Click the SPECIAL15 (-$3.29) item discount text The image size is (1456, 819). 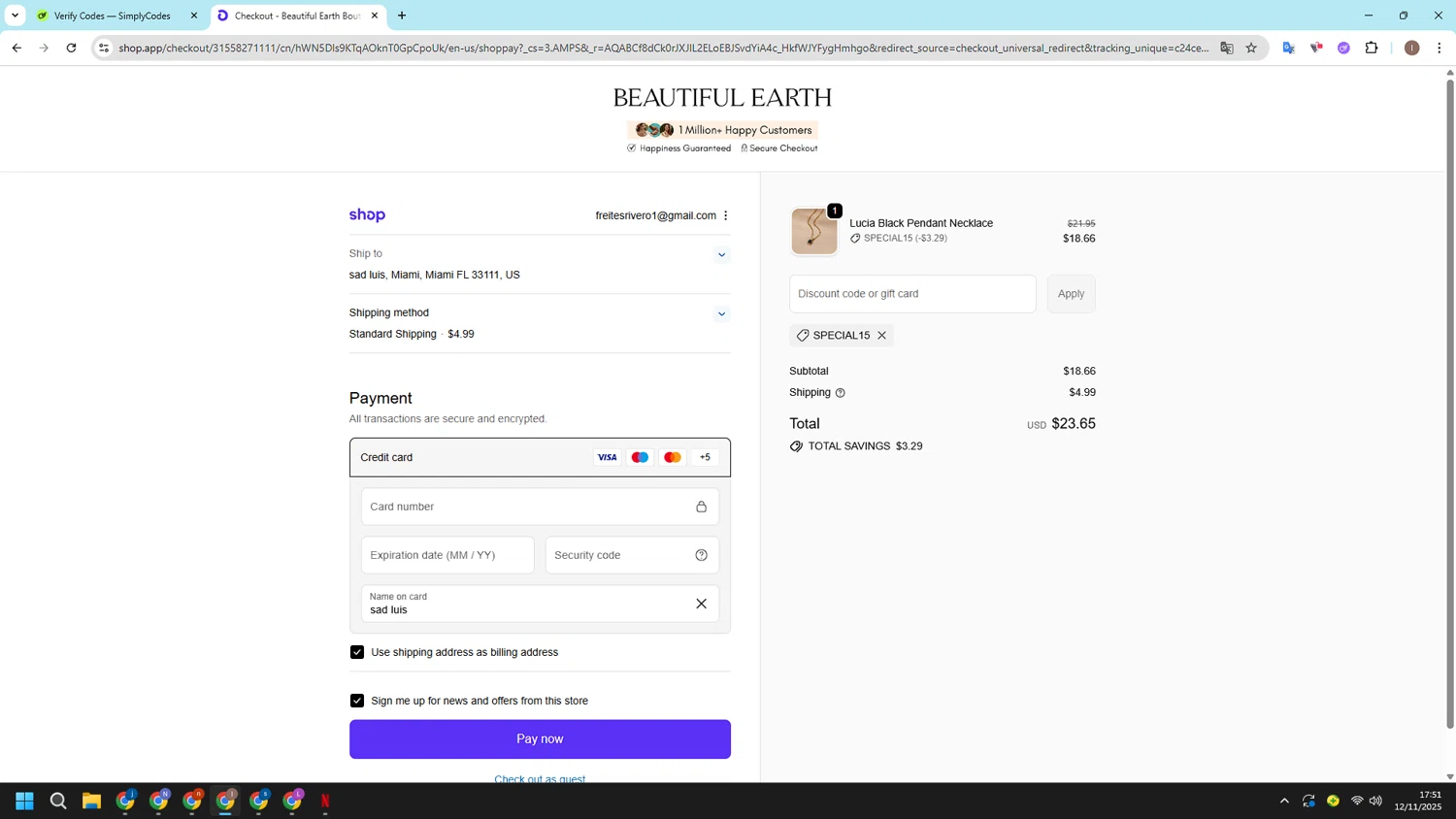pyautogui.click(x=906, y=238)
